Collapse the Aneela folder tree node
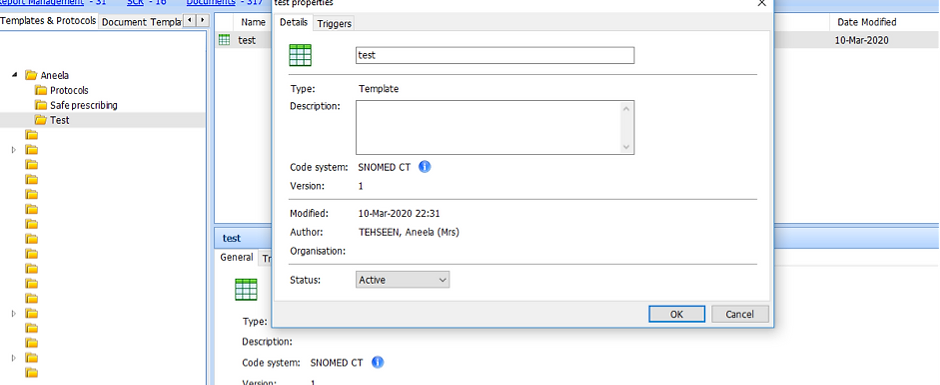 (14, 75)
